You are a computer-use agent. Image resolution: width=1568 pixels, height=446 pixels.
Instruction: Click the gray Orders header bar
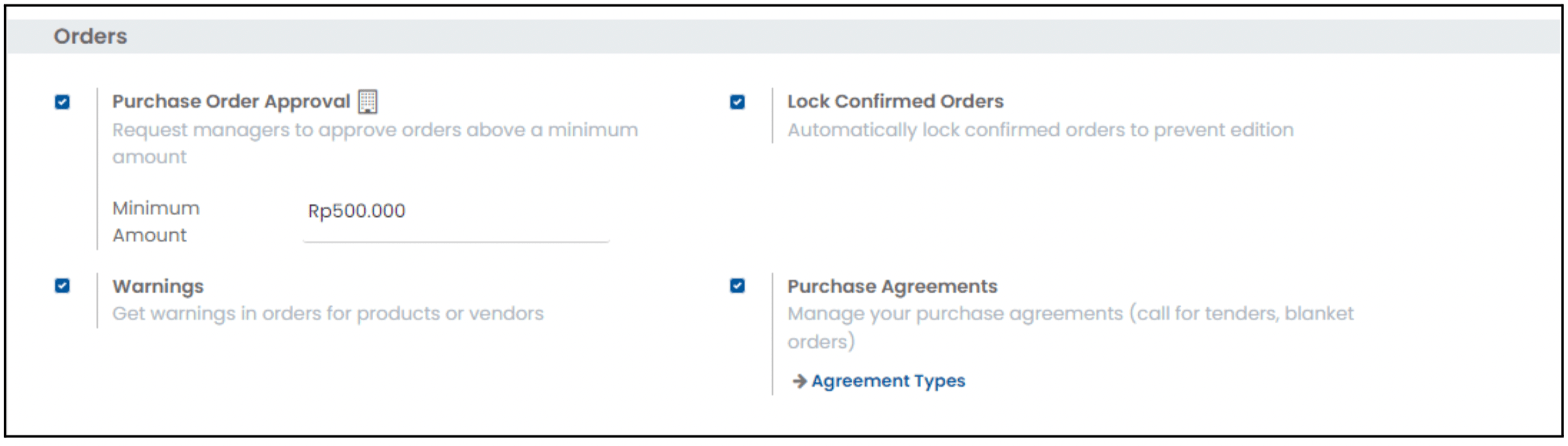[x=784, y=36]
